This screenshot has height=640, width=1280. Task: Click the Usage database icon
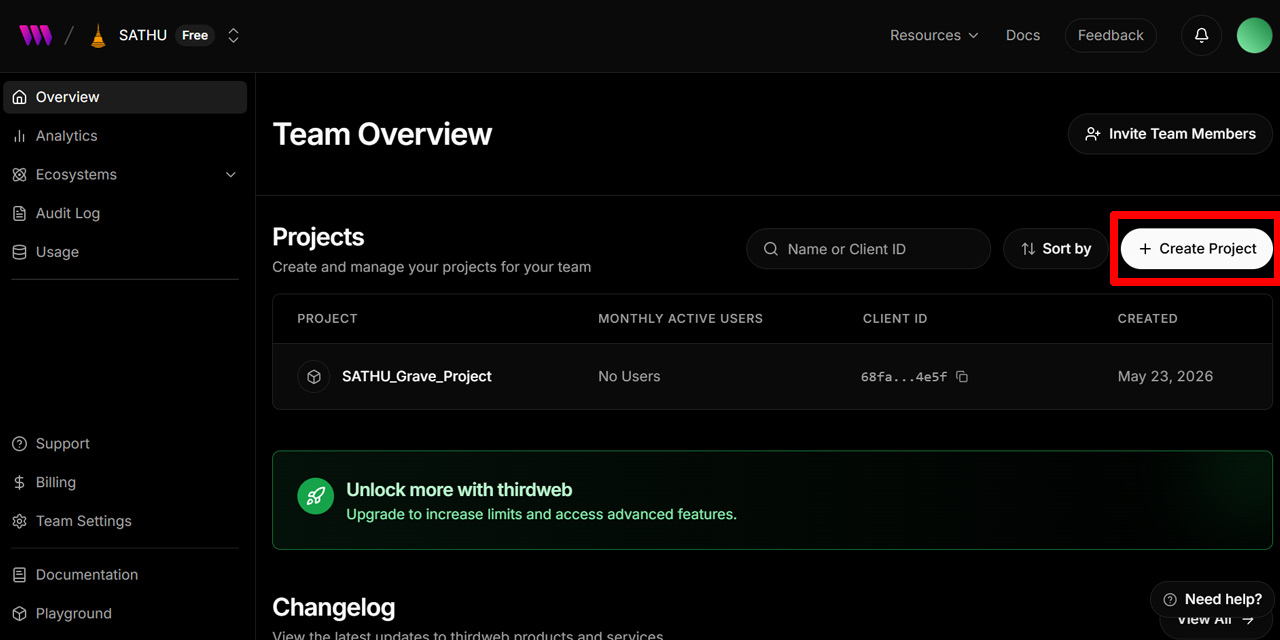pos(19,252)
